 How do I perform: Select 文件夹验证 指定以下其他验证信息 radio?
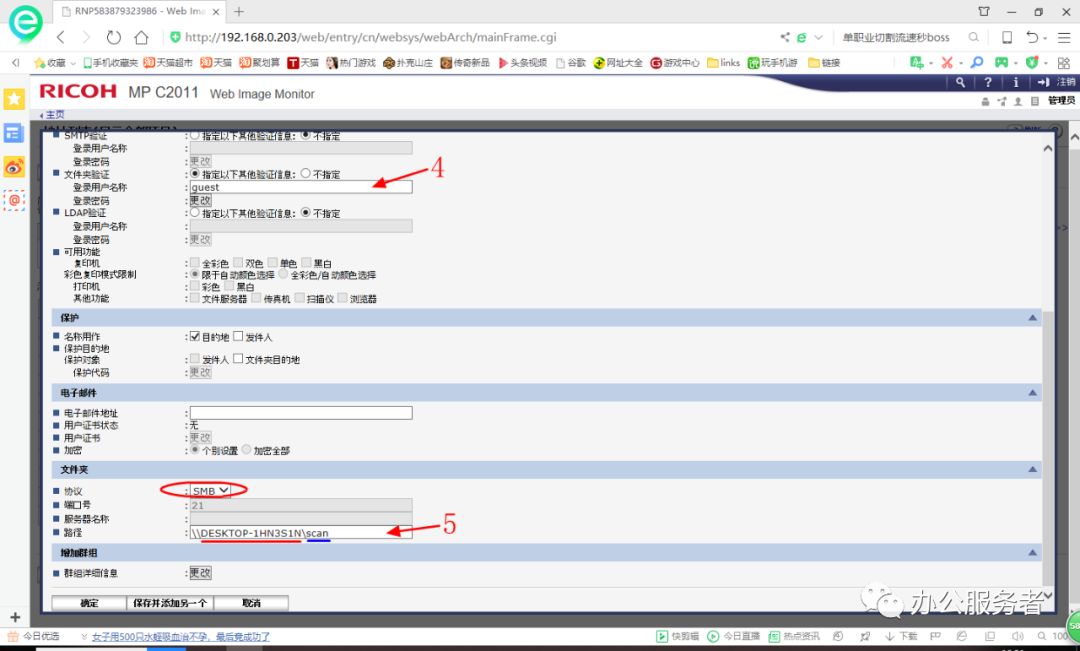(x=195, y=174)
